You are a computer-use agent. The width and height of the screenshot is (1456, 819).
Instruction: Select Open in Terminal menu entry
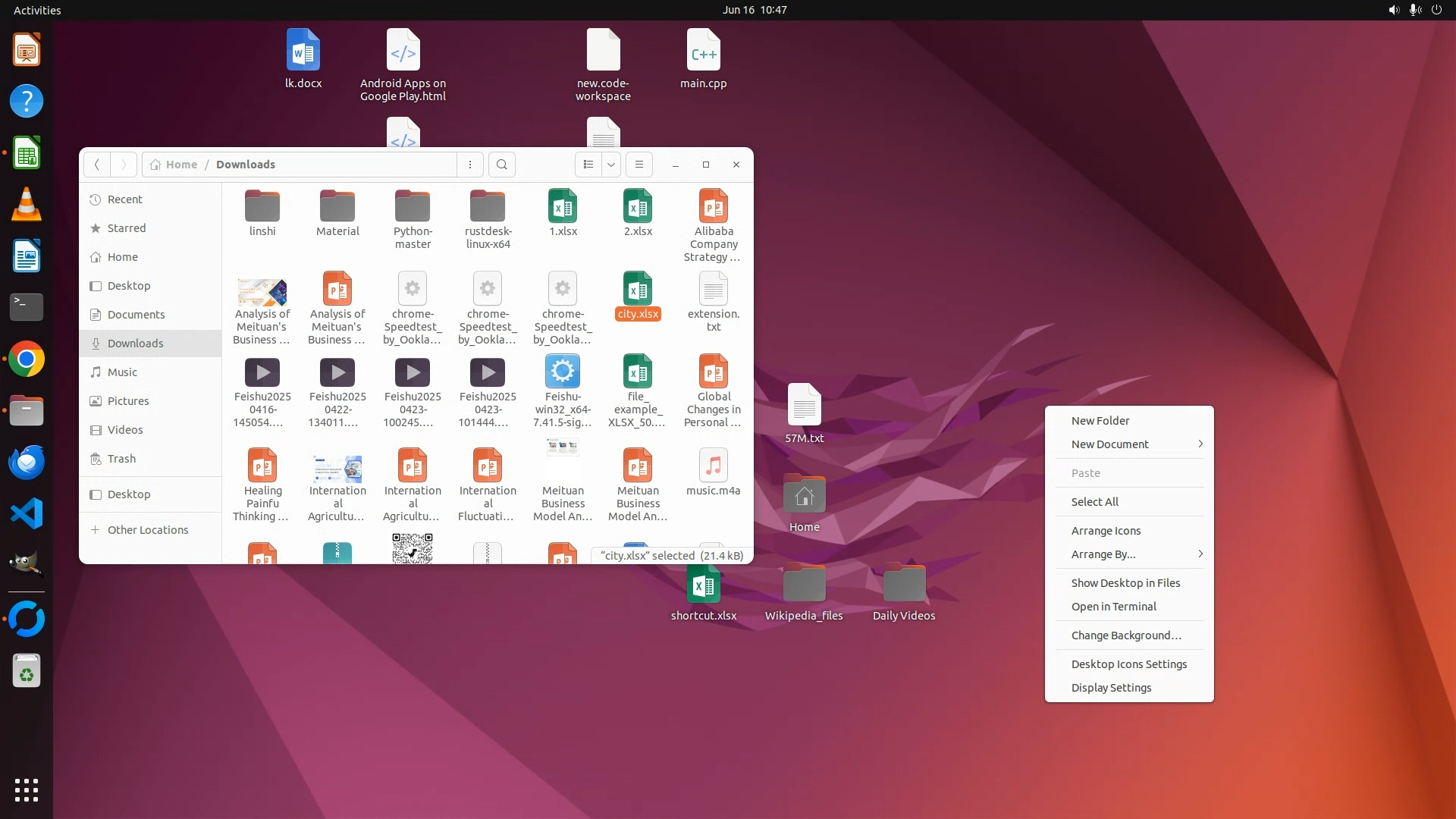(1113, 607)
